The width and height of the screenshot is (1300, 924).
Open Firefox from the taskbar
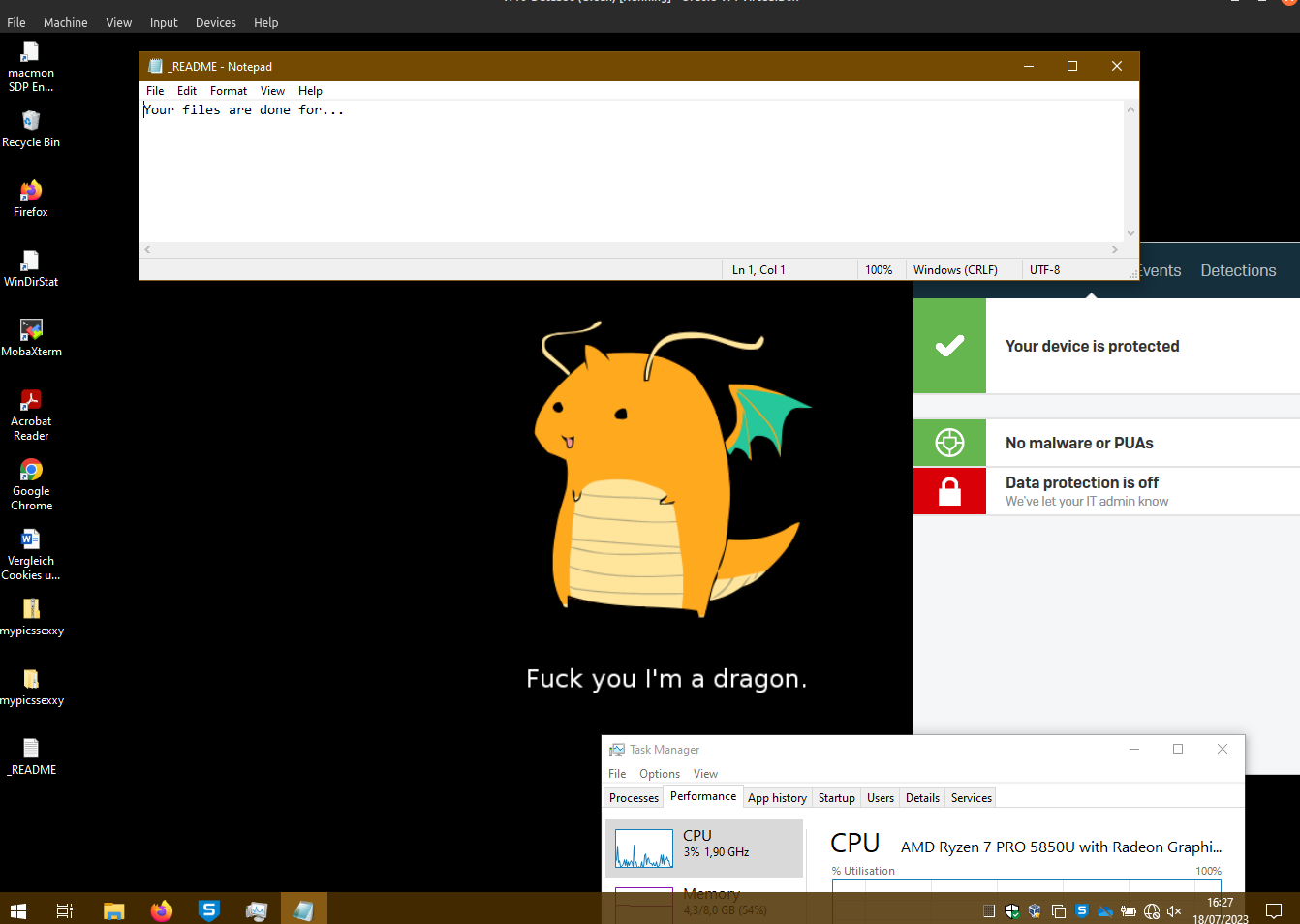click(x=162, y=910)
